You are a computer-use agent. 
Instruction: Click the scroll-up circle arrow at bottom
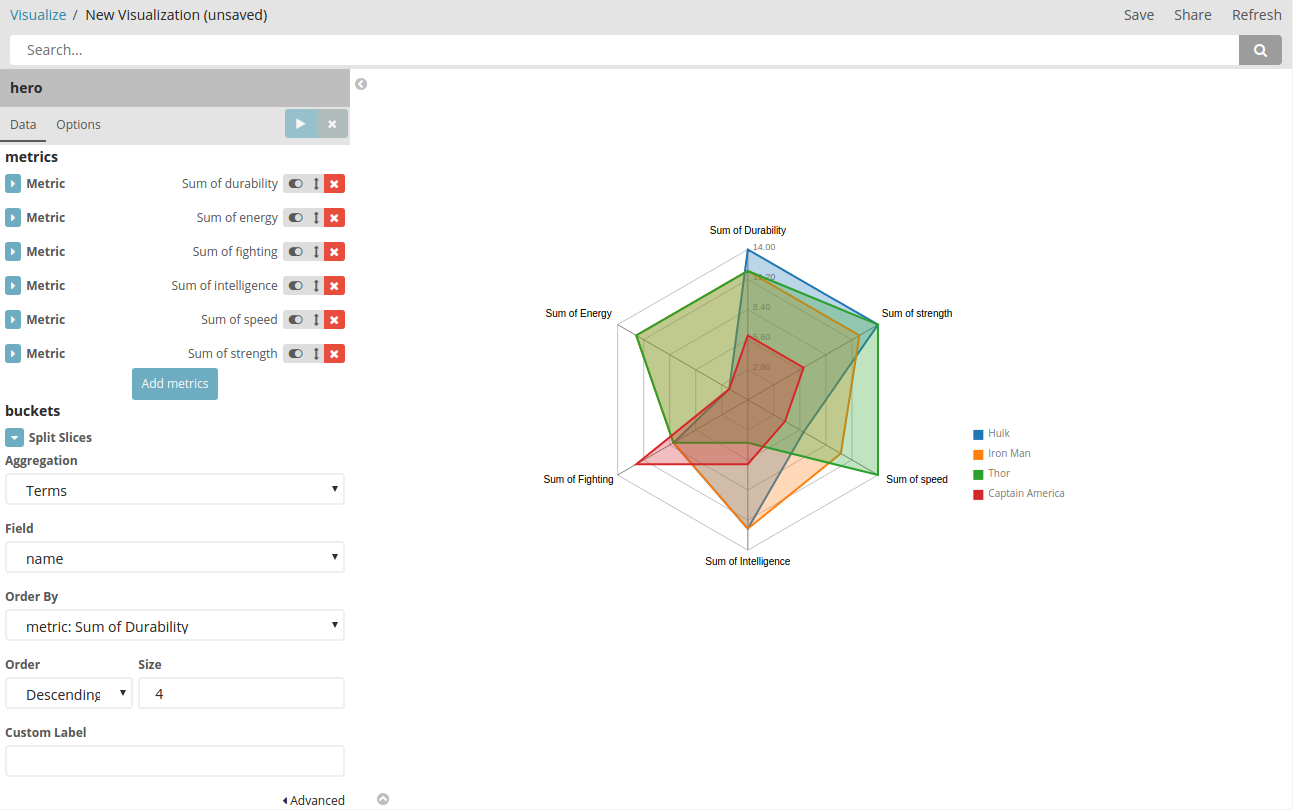tap(383, 799)
